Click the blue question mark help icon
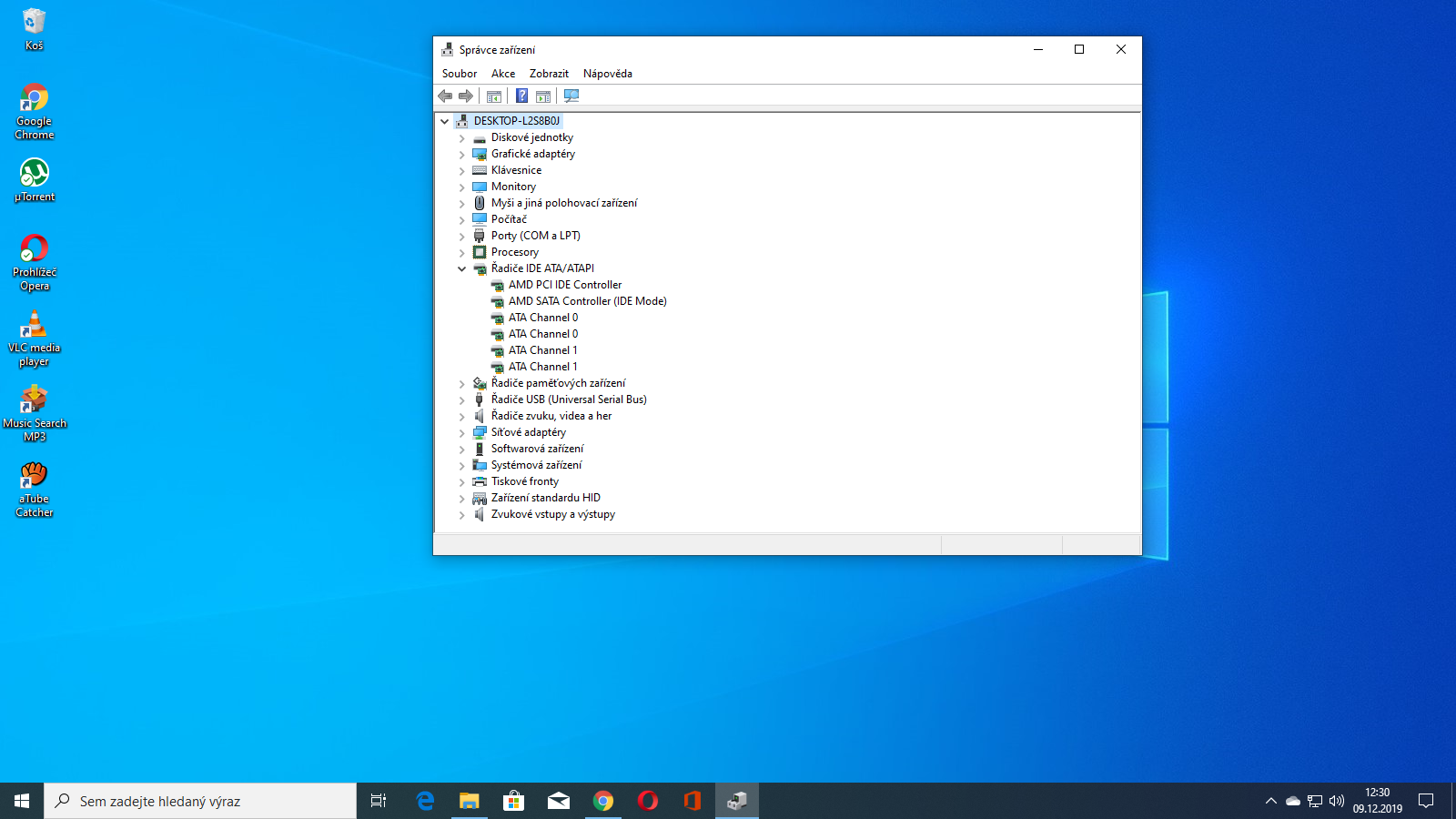The image size is (1456, 819). click(521, 96)
